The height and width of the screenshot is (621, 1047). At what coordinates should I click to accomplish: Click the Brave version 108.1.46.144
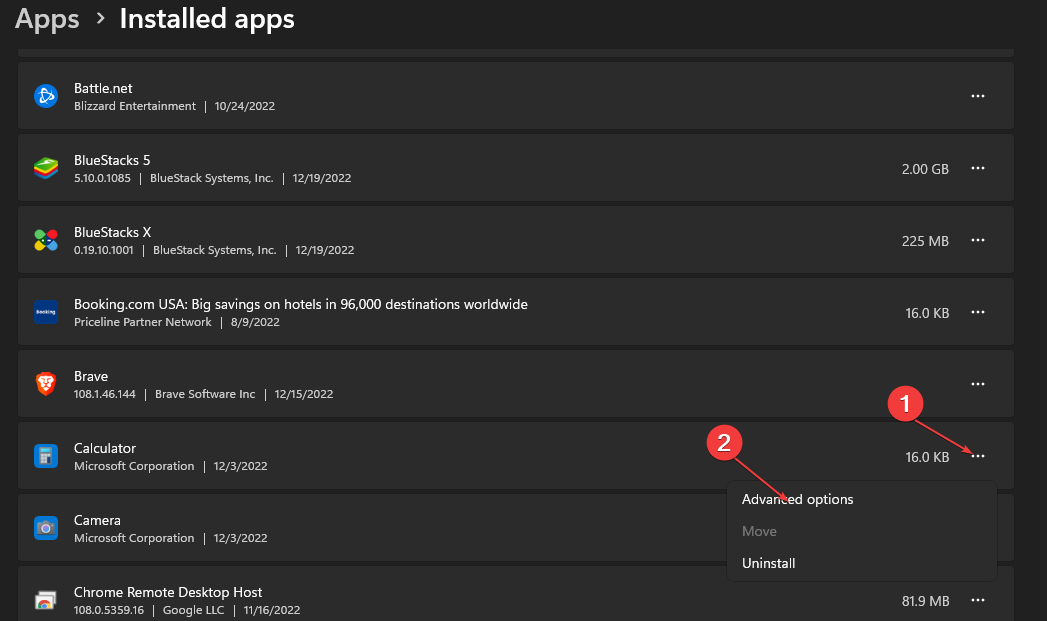[104, 394]
